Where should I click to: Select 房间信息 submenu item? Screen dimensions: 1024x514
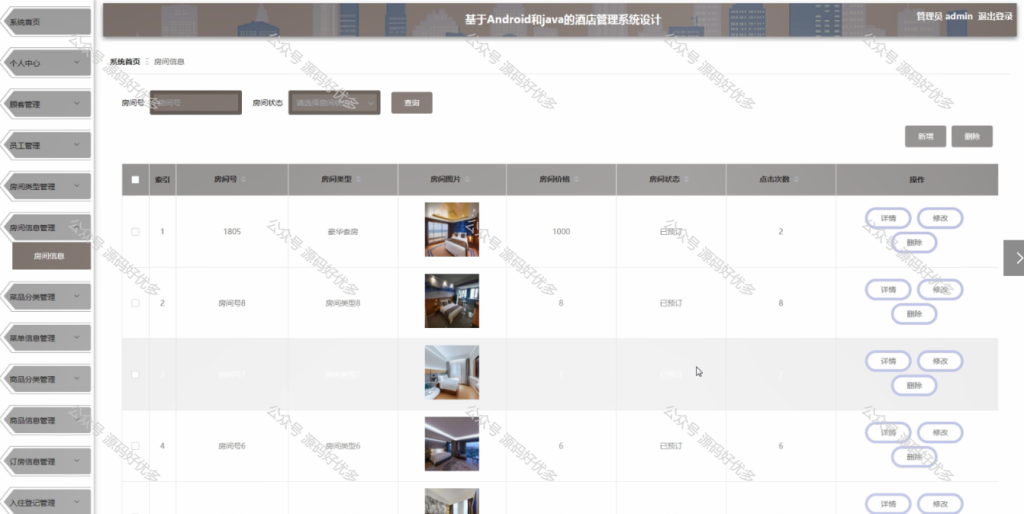52,256
